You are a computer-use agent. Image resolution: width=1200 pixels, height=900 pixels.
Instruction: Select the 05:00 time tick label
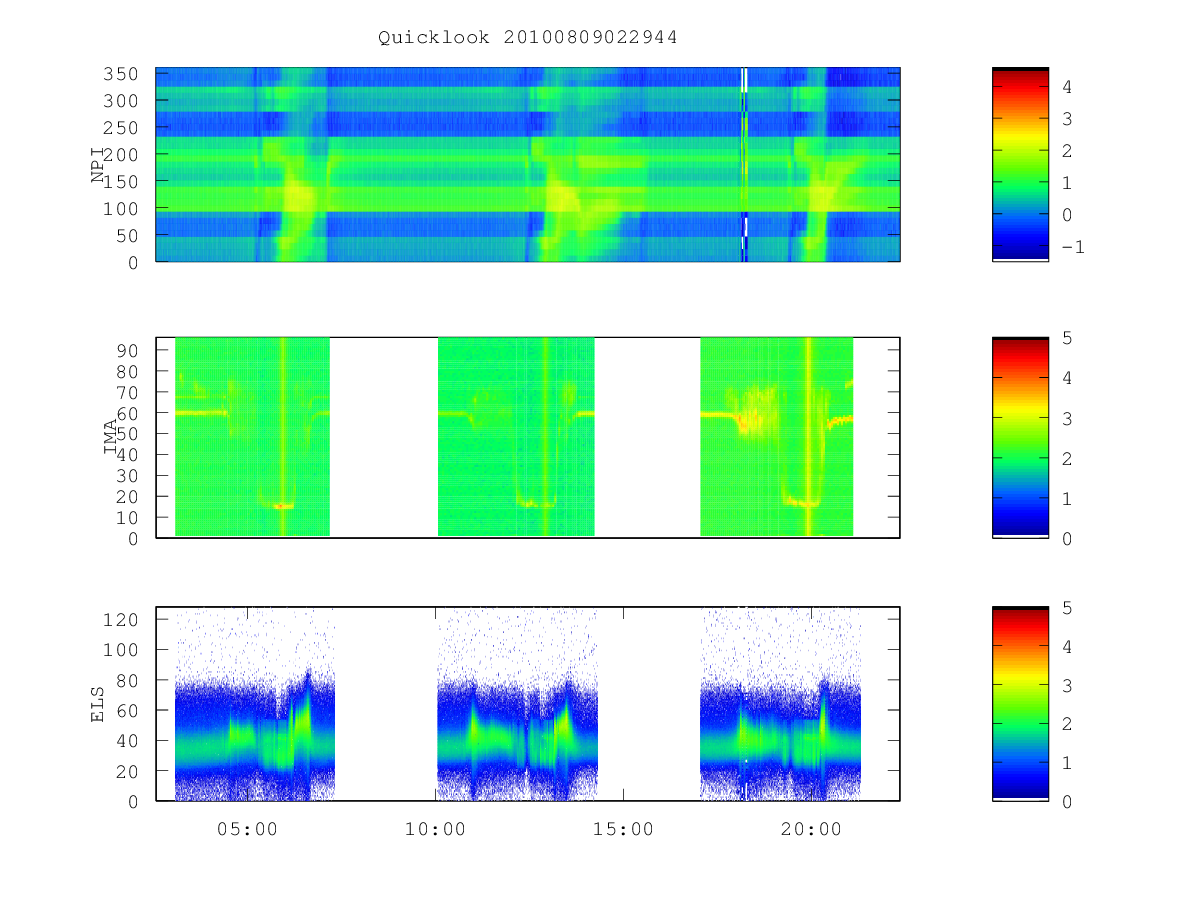tap(247, 829)
